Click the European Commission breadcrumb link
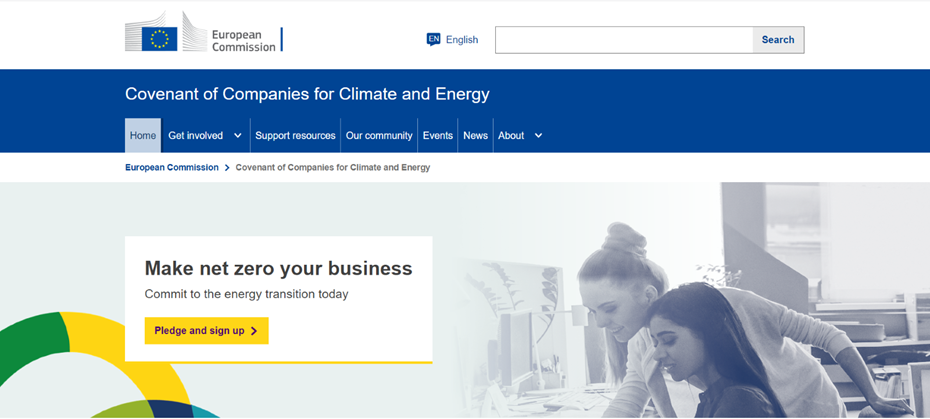930x419 pixels. point(172,168)
